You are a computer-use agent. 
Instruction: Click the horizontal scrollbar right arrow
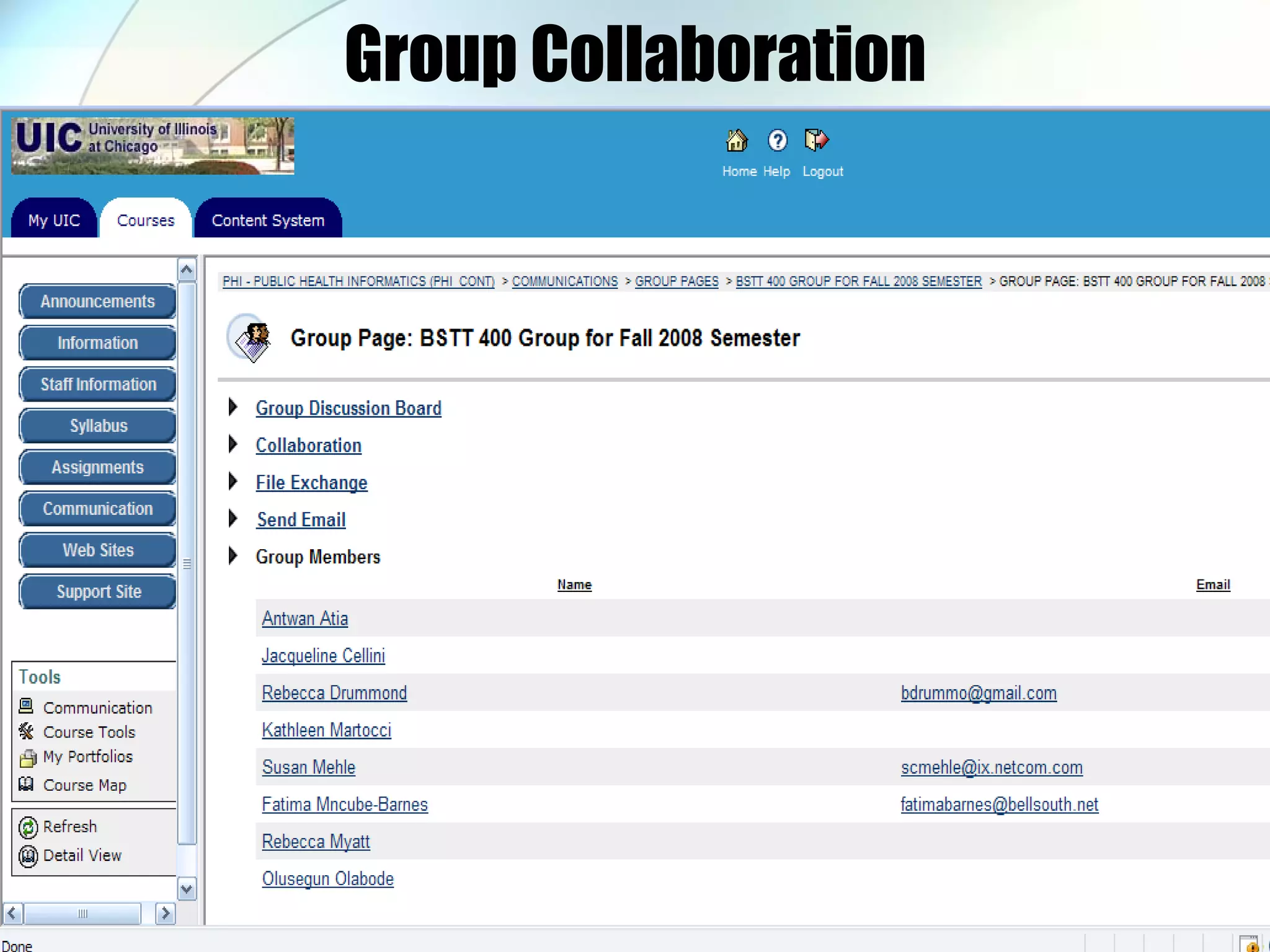click(x=165, y=913)
